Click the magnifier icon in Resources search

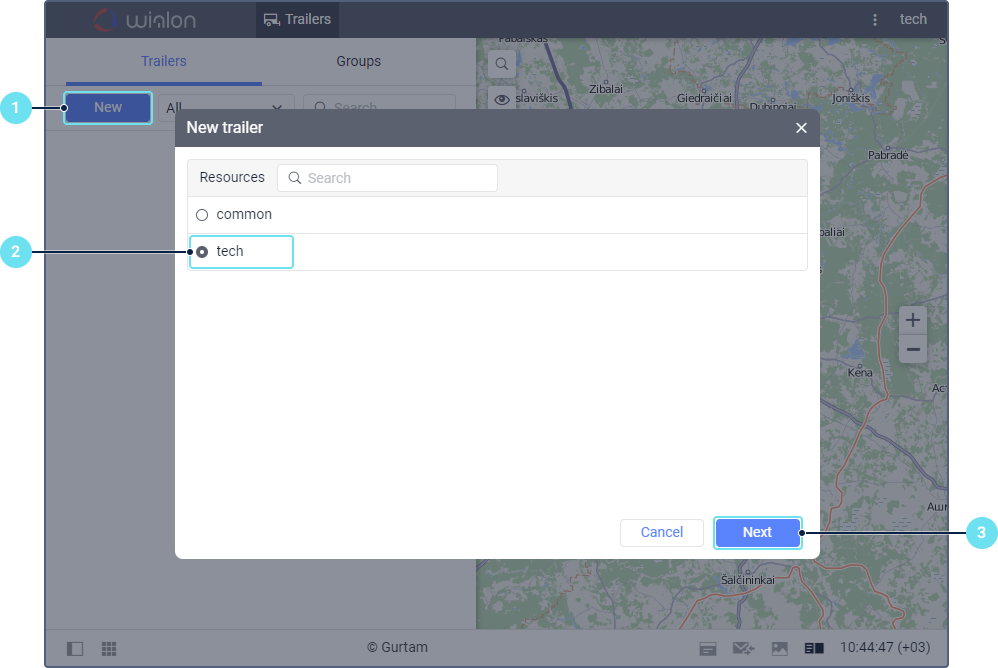coord(295,178)
